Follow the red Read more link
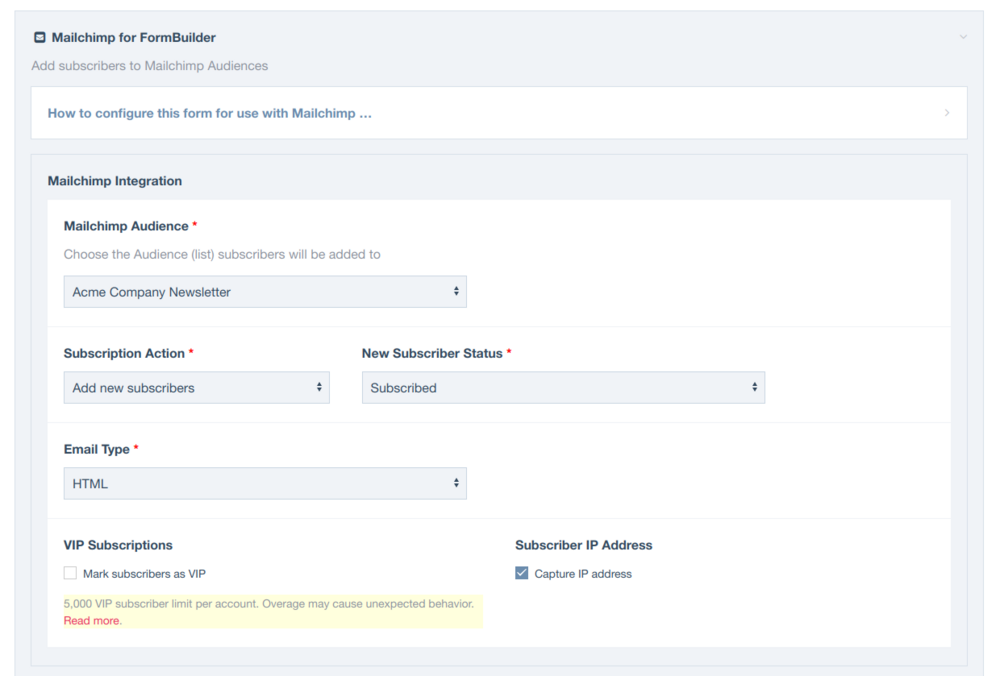Screen dimensions: 1000x676 [92, 621]
